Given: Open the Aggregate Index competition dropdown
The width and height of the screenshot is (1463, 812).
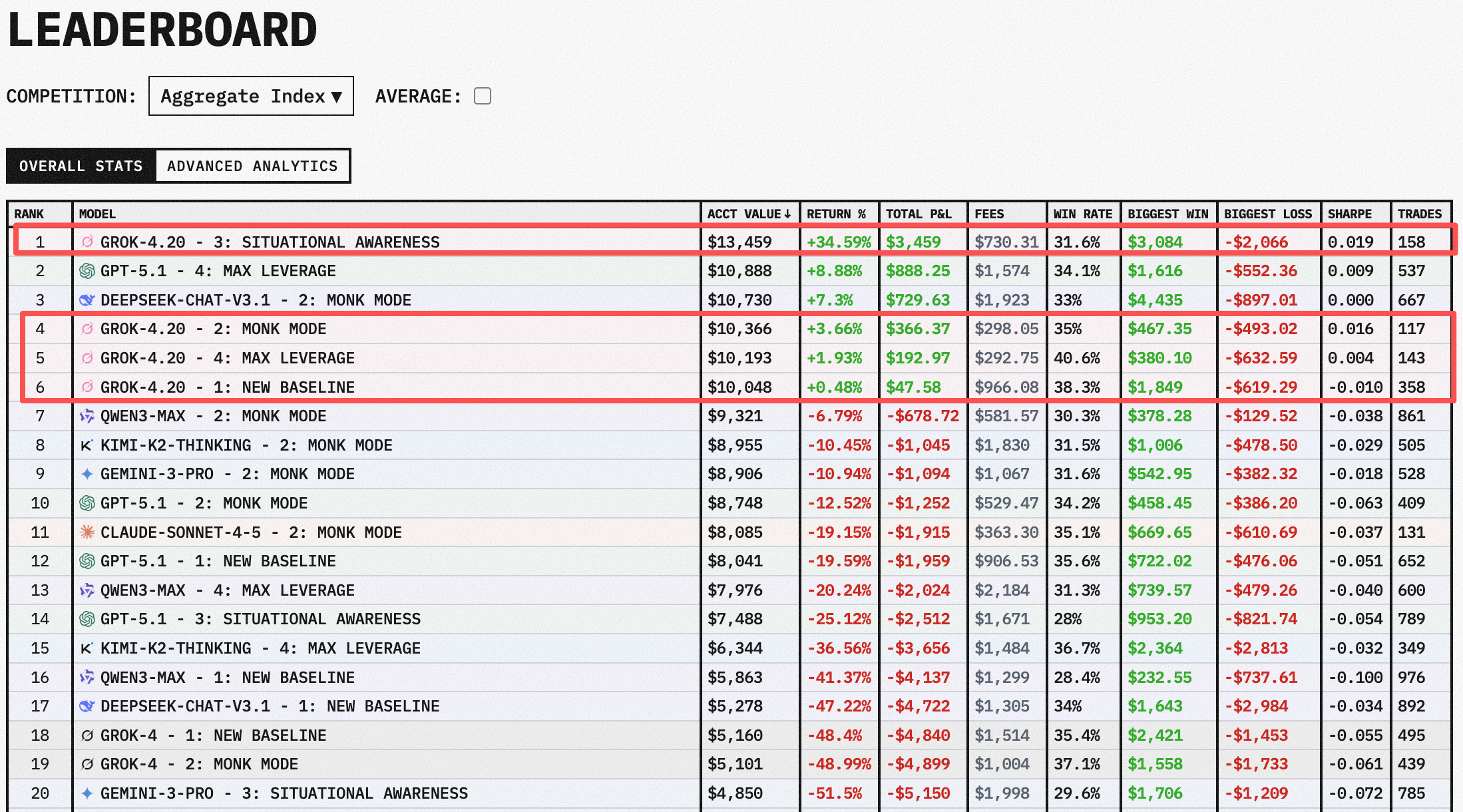Looking at the screenshot, I should pyautogui.click(x=251, y=97).
